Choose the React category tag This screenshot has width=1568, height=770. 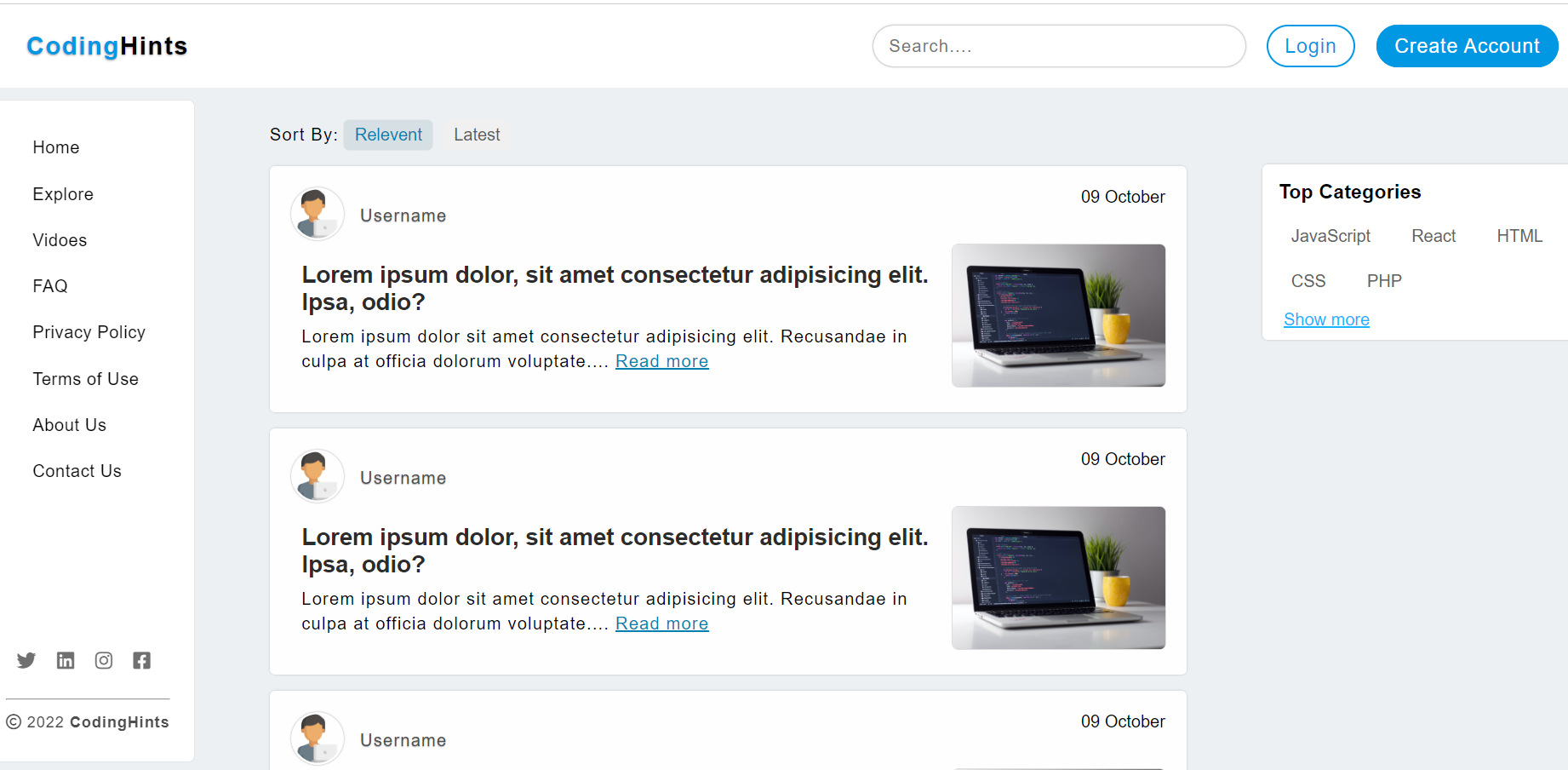[1434, 236]
